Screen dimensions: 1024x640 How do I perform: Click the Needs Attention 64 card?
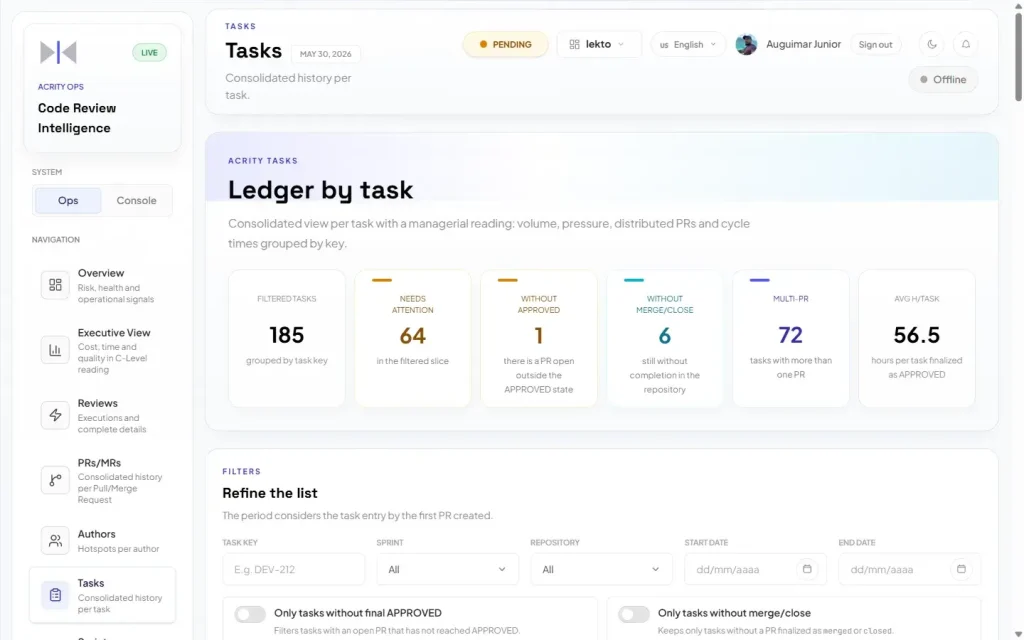point(413,338)
